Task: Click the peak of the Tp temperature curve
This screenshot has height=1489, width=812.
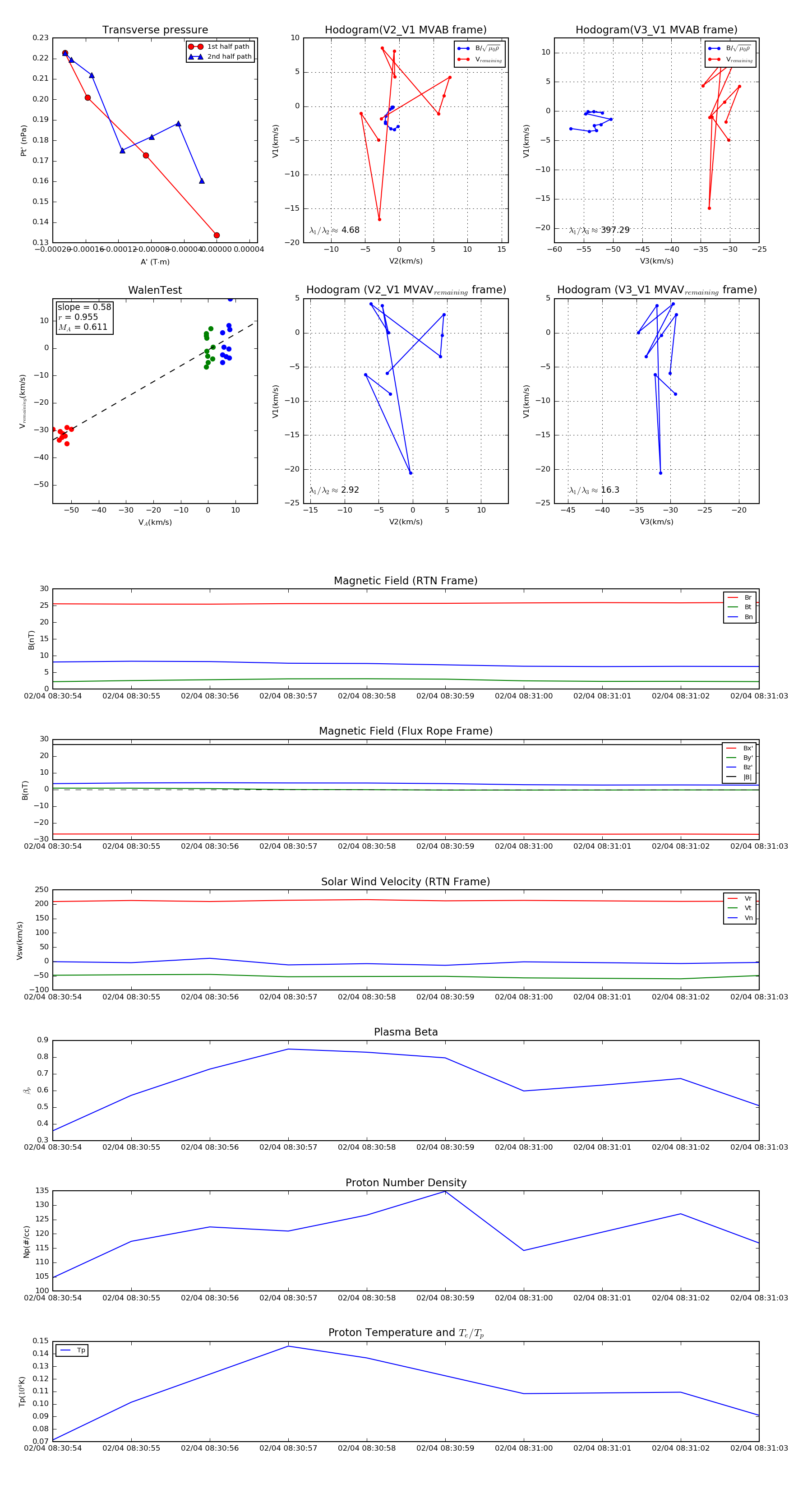Action: coord(288,1346)
